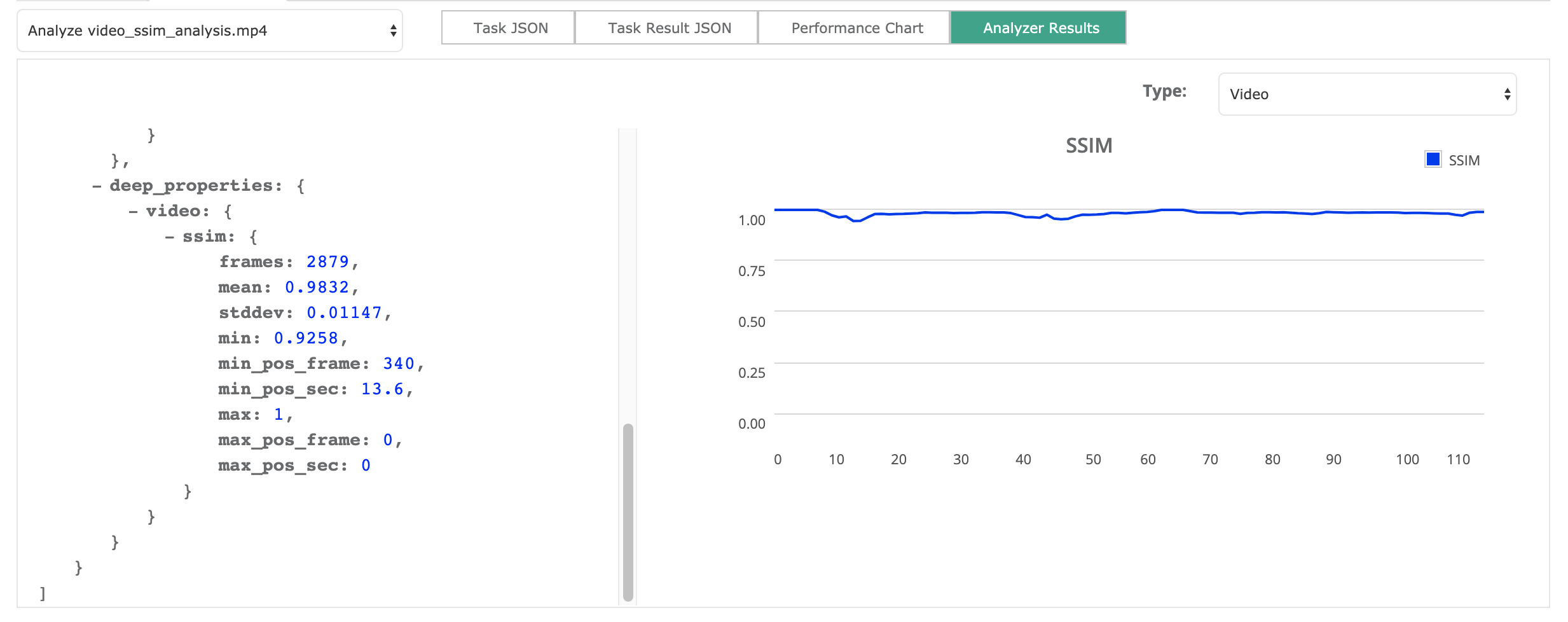1568x622 pixels.
Task: Select the min_pos_frame value 340
Action: pos(399,364)
